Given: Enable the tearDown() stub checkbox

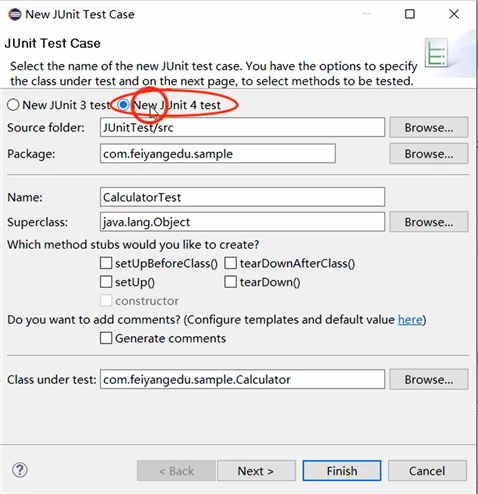Looking at the screenshot, I should pyautogui.click(x=230, y=282).
